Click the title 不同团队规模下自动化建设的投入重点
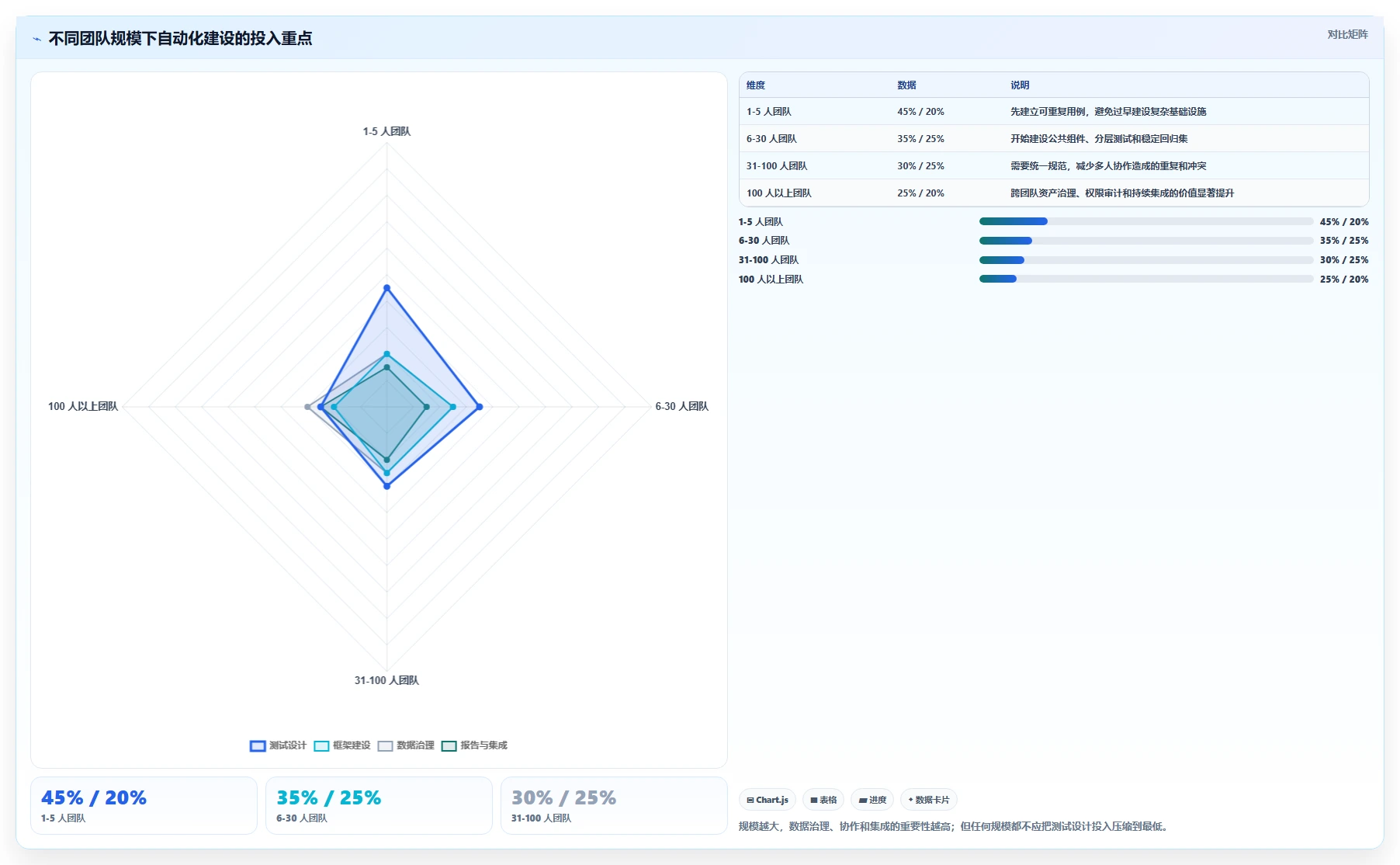This screenshot has width=1400, height=865. [x=180, y=39]
